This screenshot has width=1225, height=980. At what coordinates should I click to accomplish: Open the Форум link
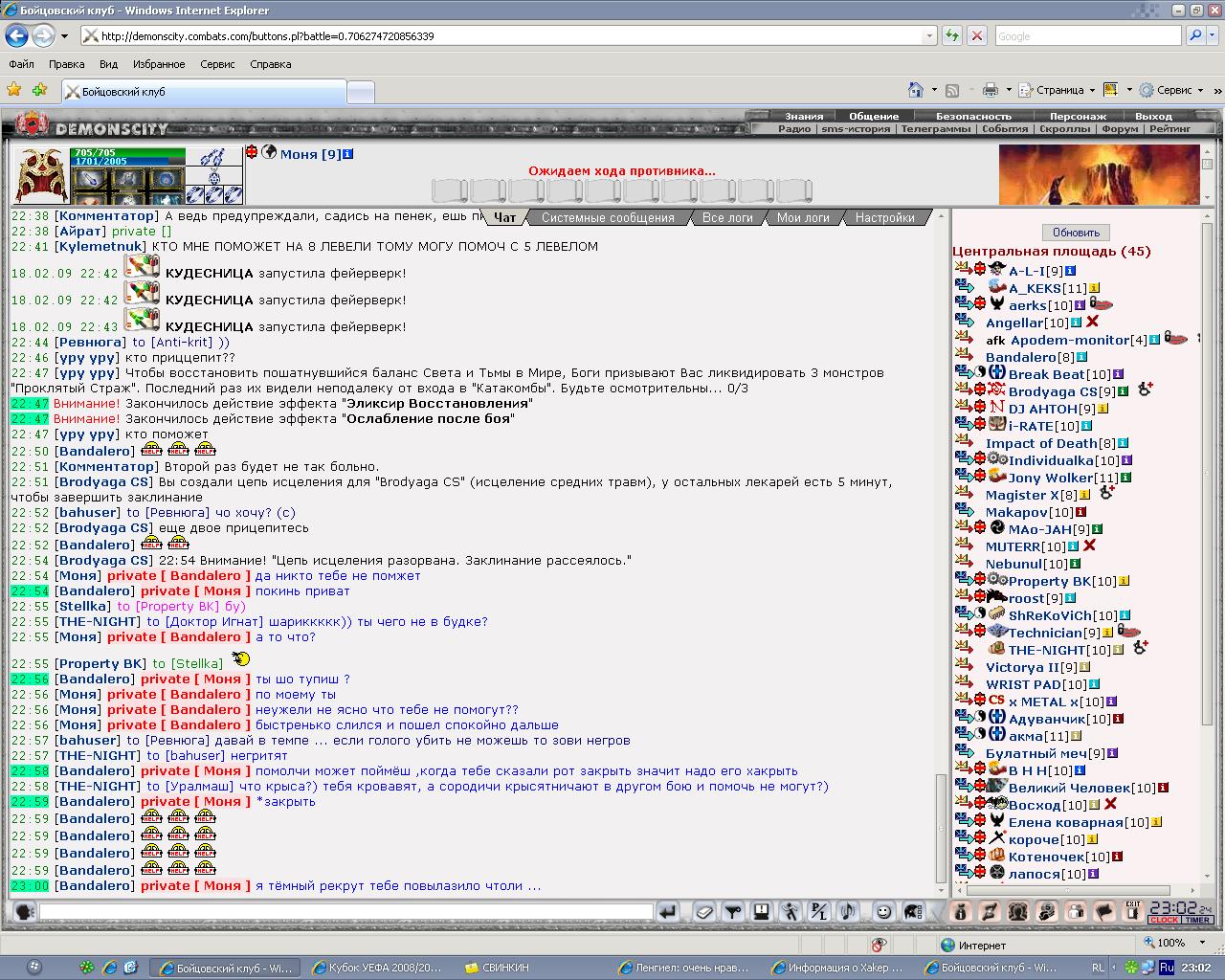tap(1120, 128)
